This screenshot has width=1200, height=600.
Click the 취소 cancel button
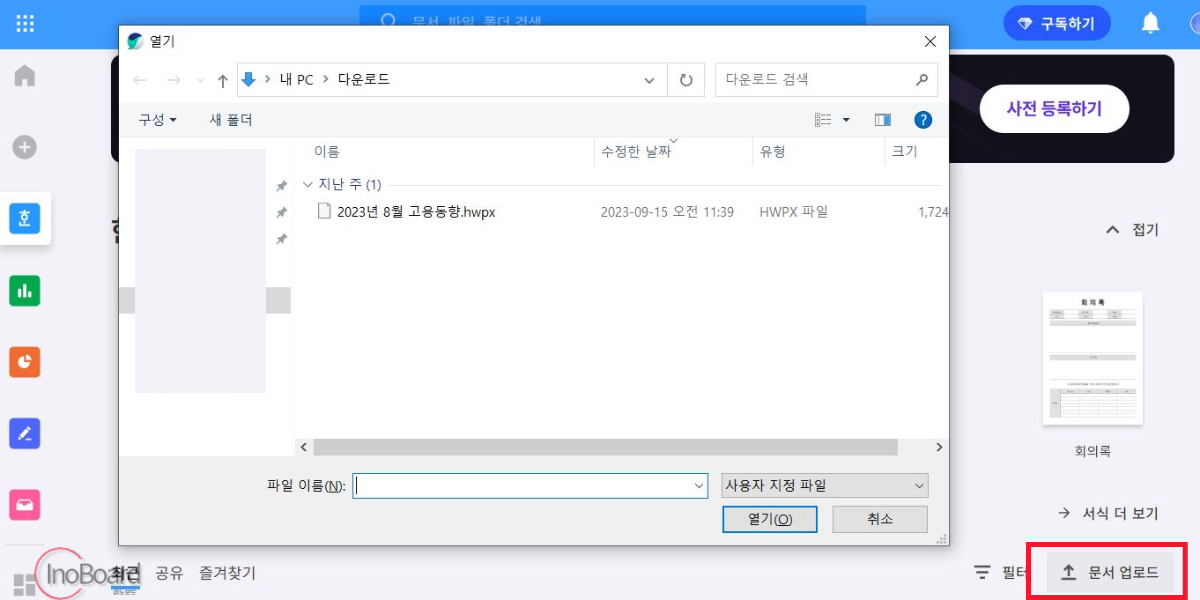click(880, 519)
